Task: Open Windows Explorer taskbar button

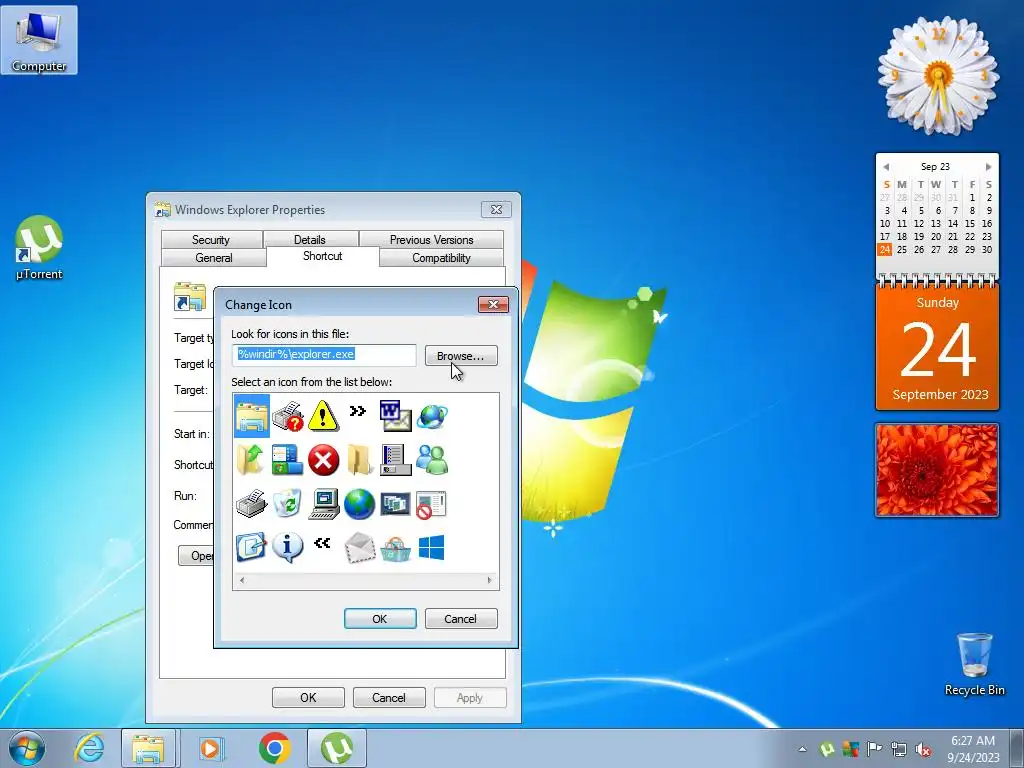Action: click(x=148, y=748)
